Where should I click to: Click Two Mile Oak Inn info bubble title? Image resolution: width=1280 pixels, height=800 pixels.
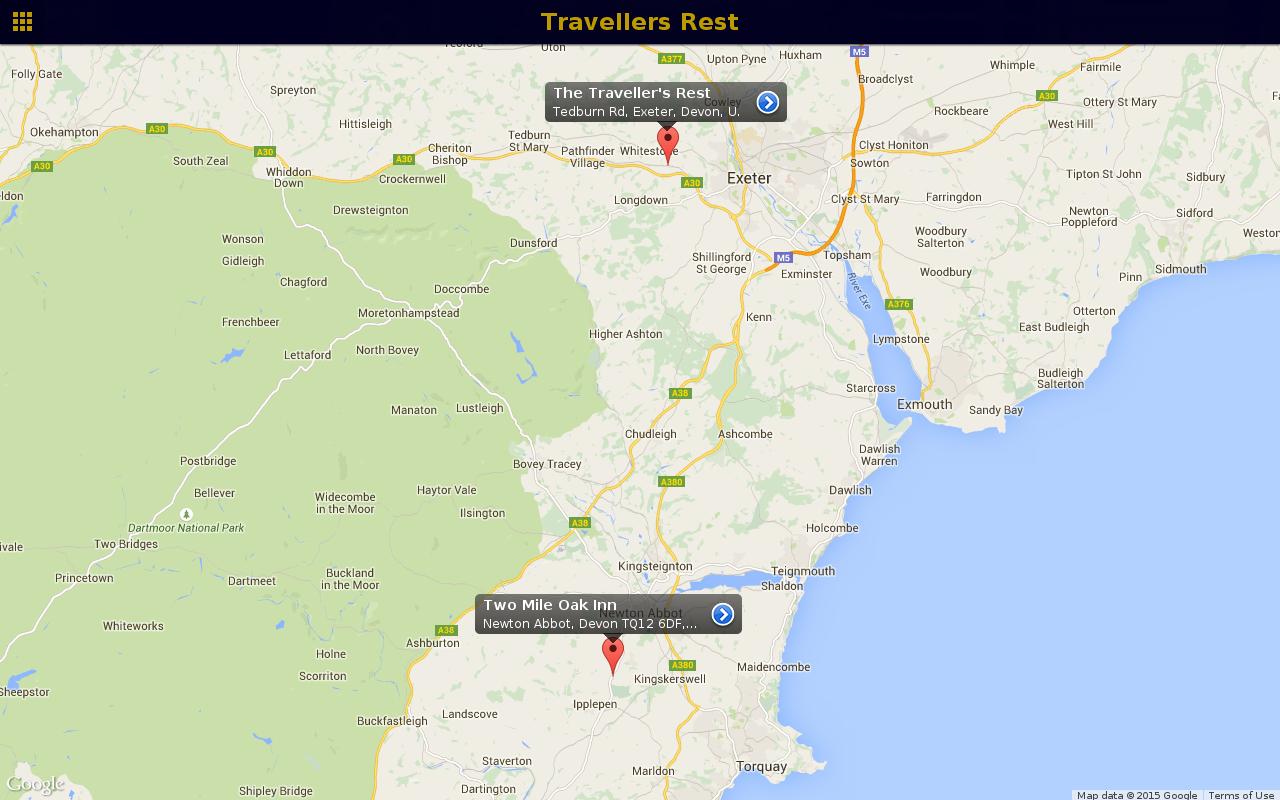550,605
